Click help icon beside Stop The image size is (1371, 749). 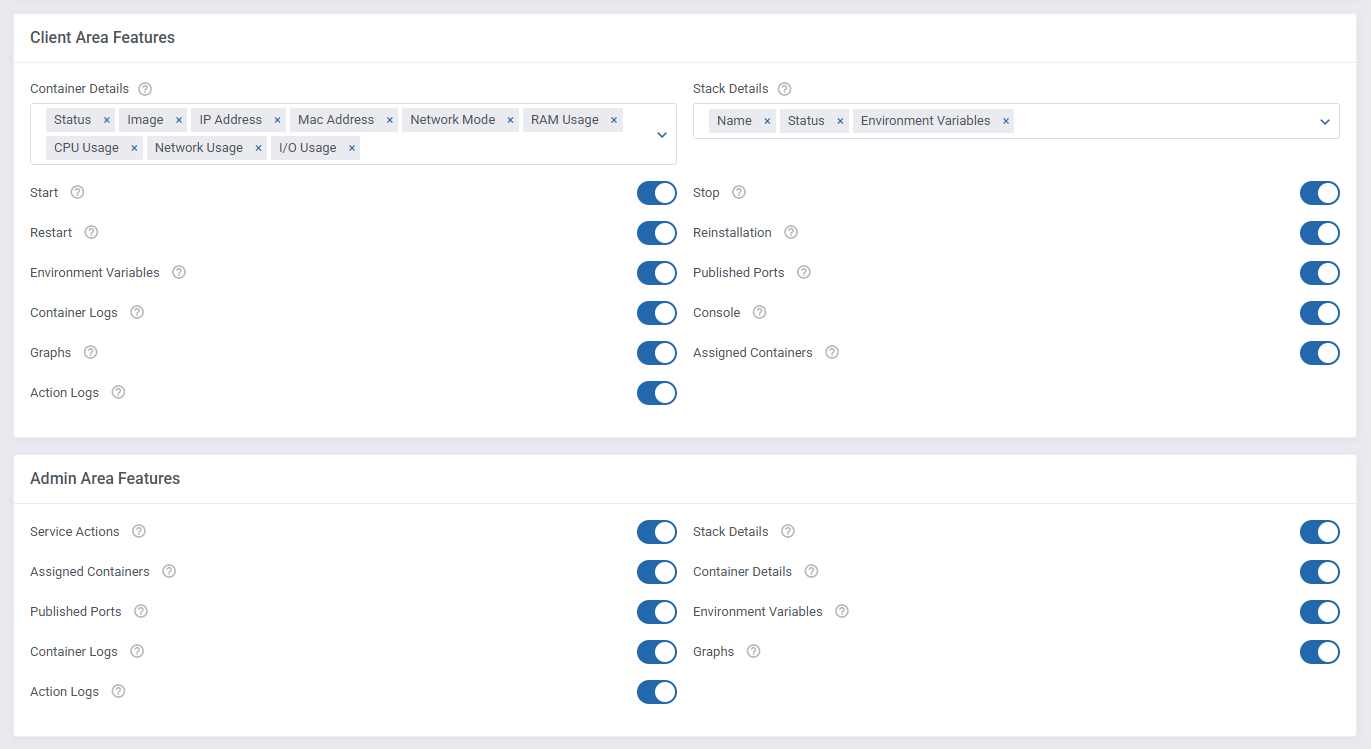[x=739, y=192]
